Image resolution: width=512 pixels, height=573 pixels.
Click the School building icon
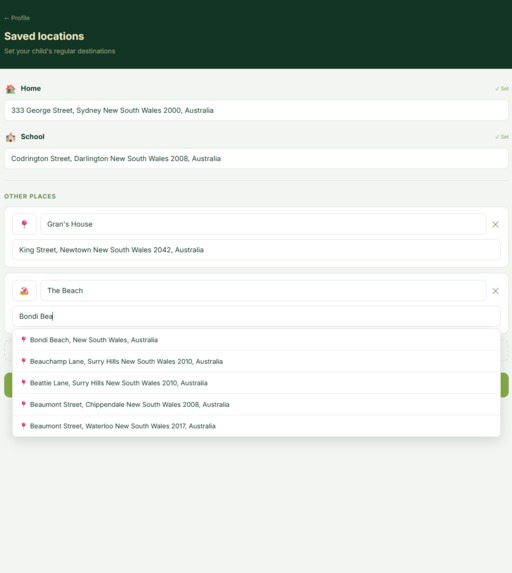[x=11, y=137]
